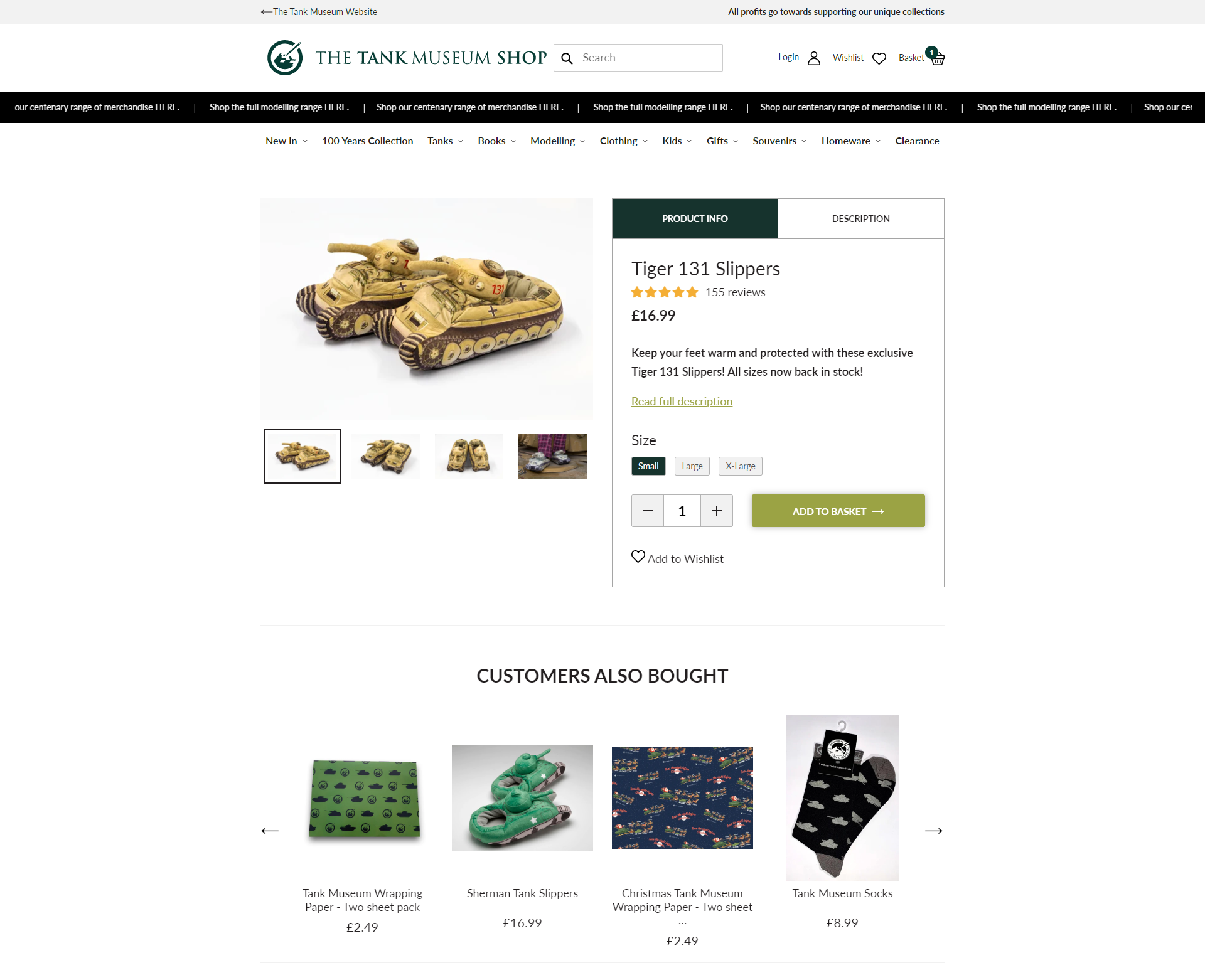Expand the Homeware menu dropdown
The width and height of the screenshot is (1205, 980).
point(851,141)
